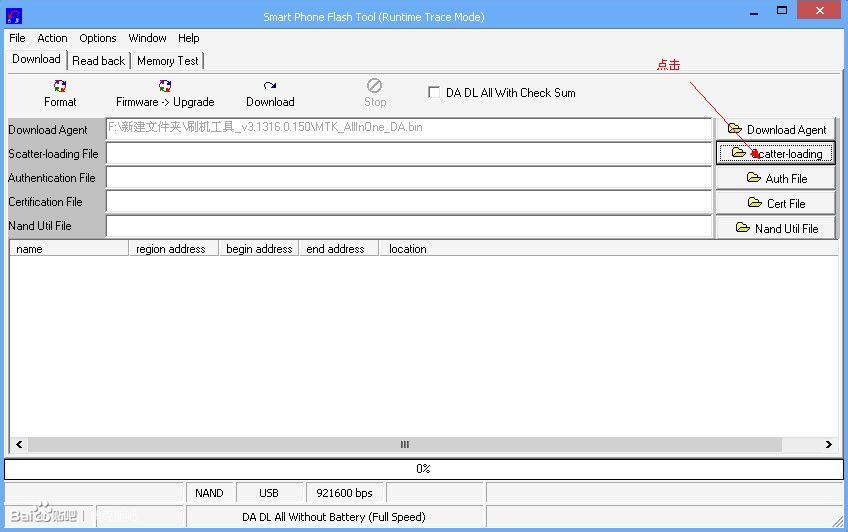Open the Options menu

click(x=98, y=38)
